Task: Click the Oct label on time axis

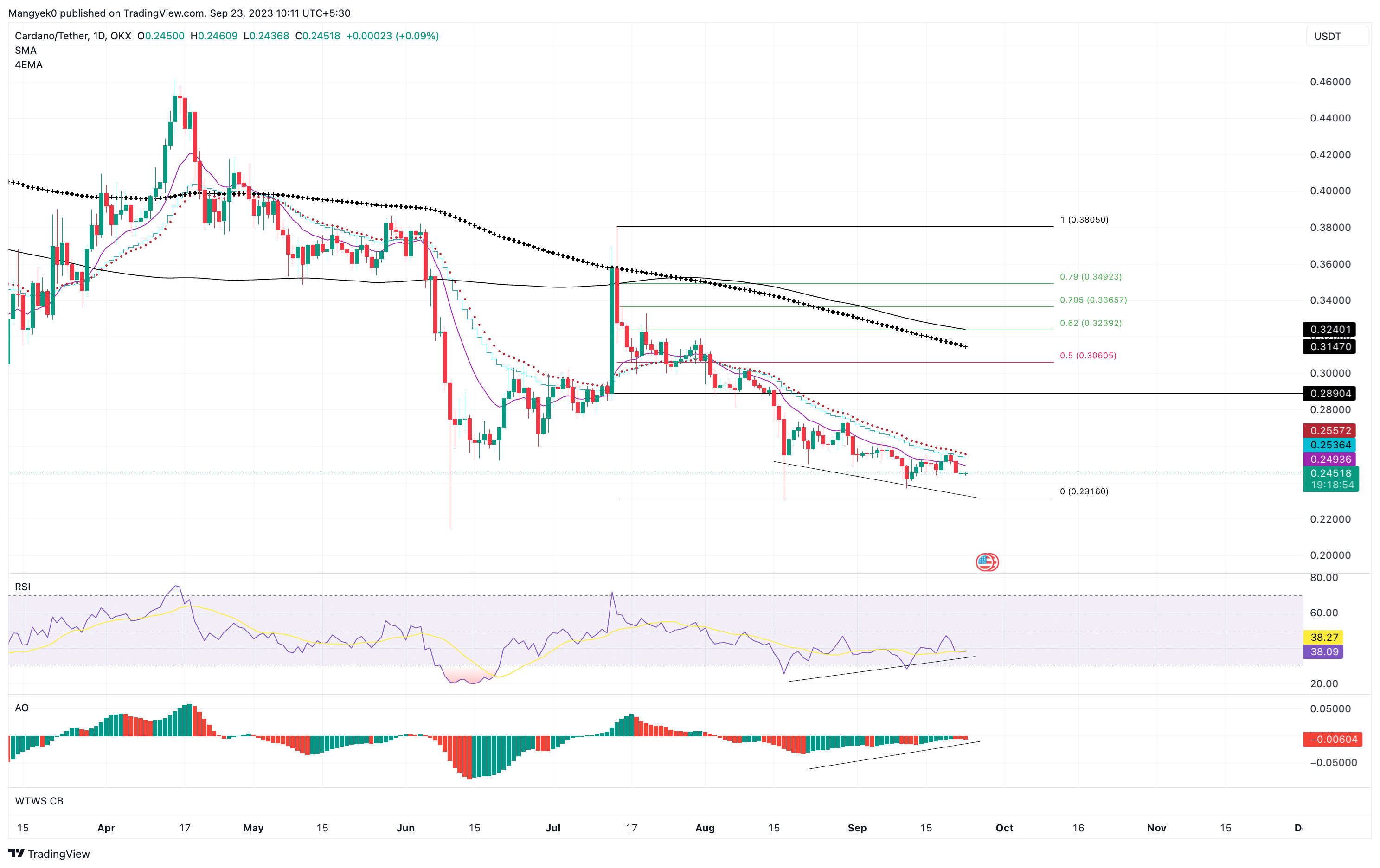Action: [1004, 828]
